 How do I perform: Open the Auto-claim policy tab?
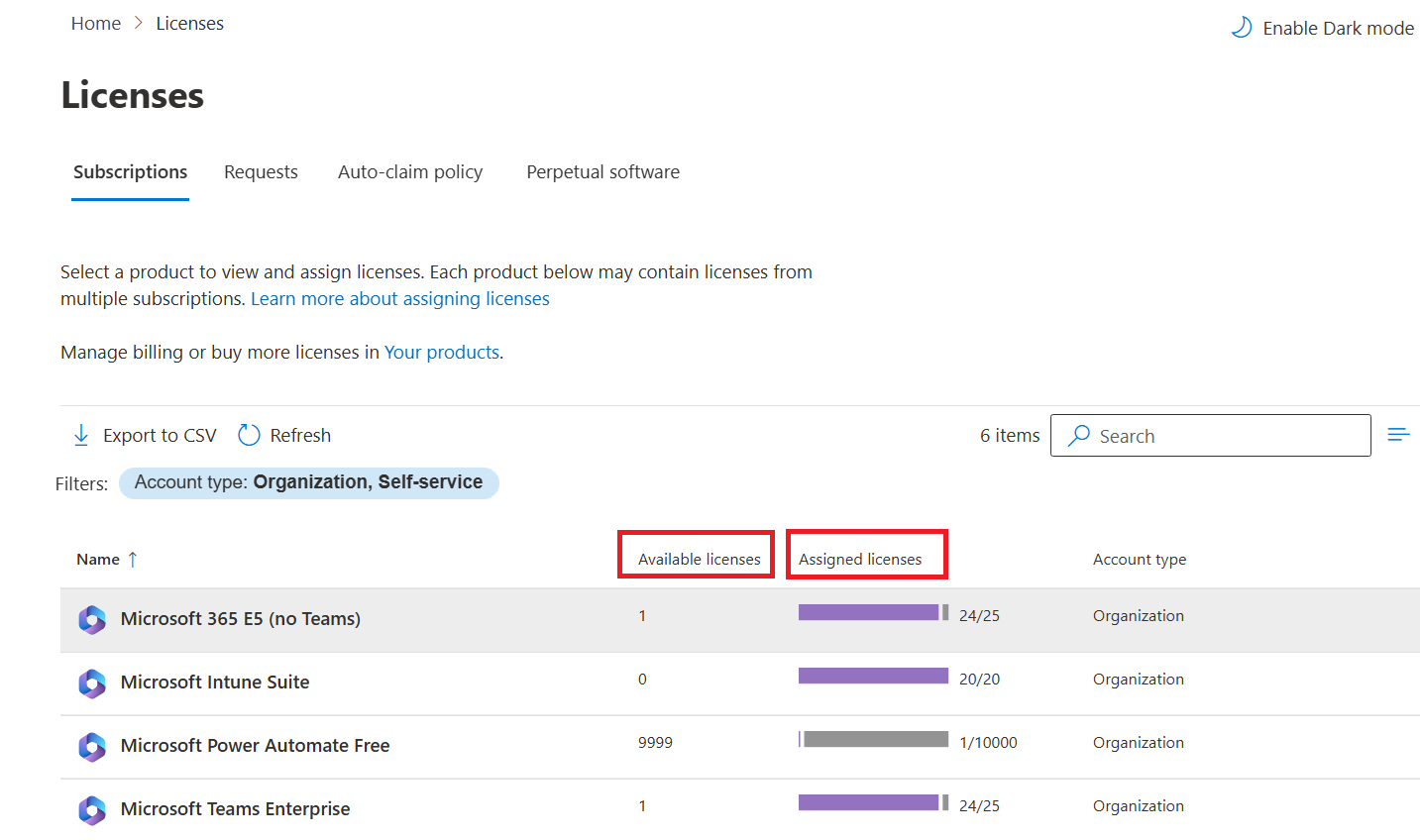click(410, 172)
